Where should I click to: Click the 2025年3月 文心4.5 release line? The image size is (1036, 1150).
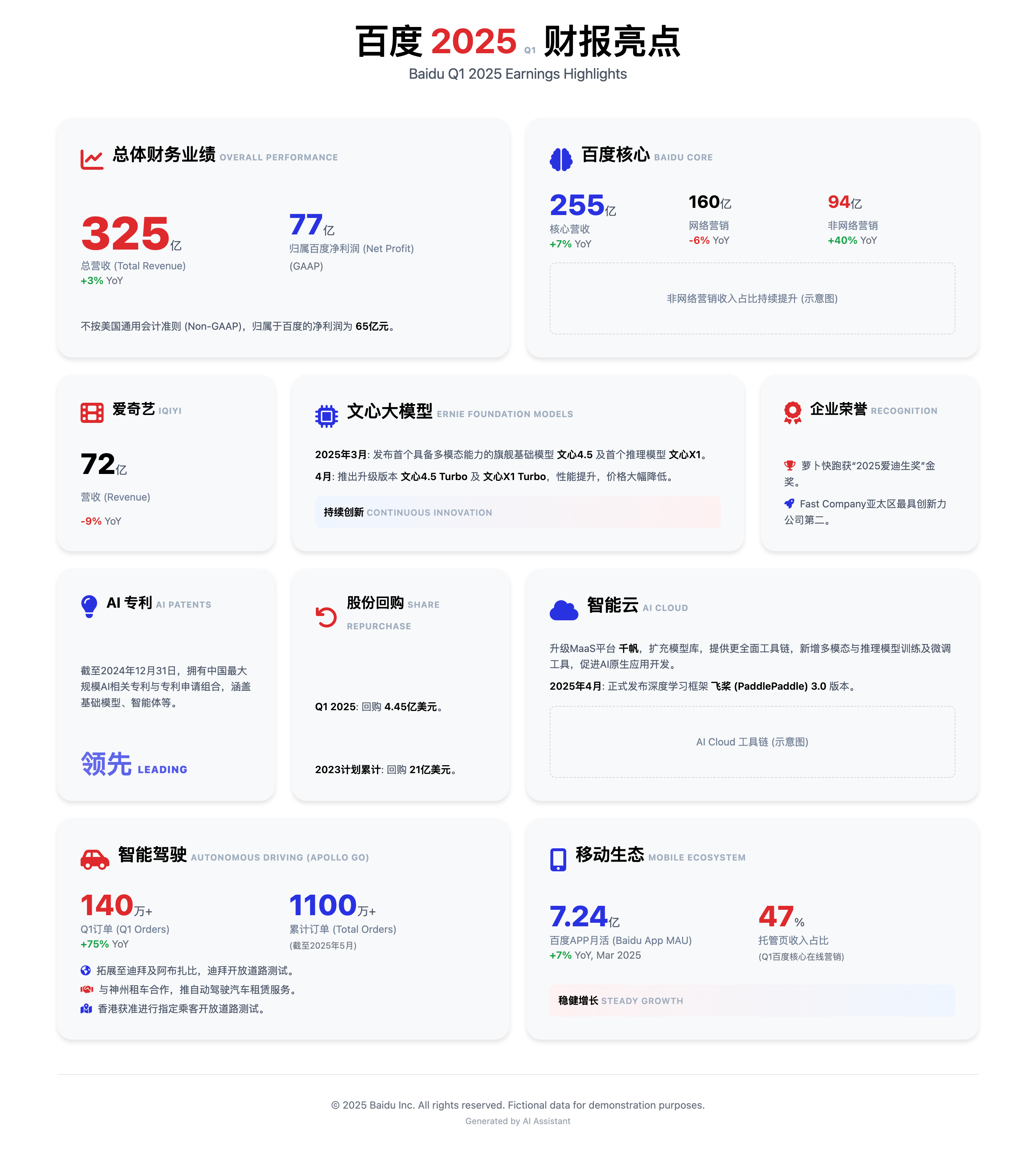512,455
